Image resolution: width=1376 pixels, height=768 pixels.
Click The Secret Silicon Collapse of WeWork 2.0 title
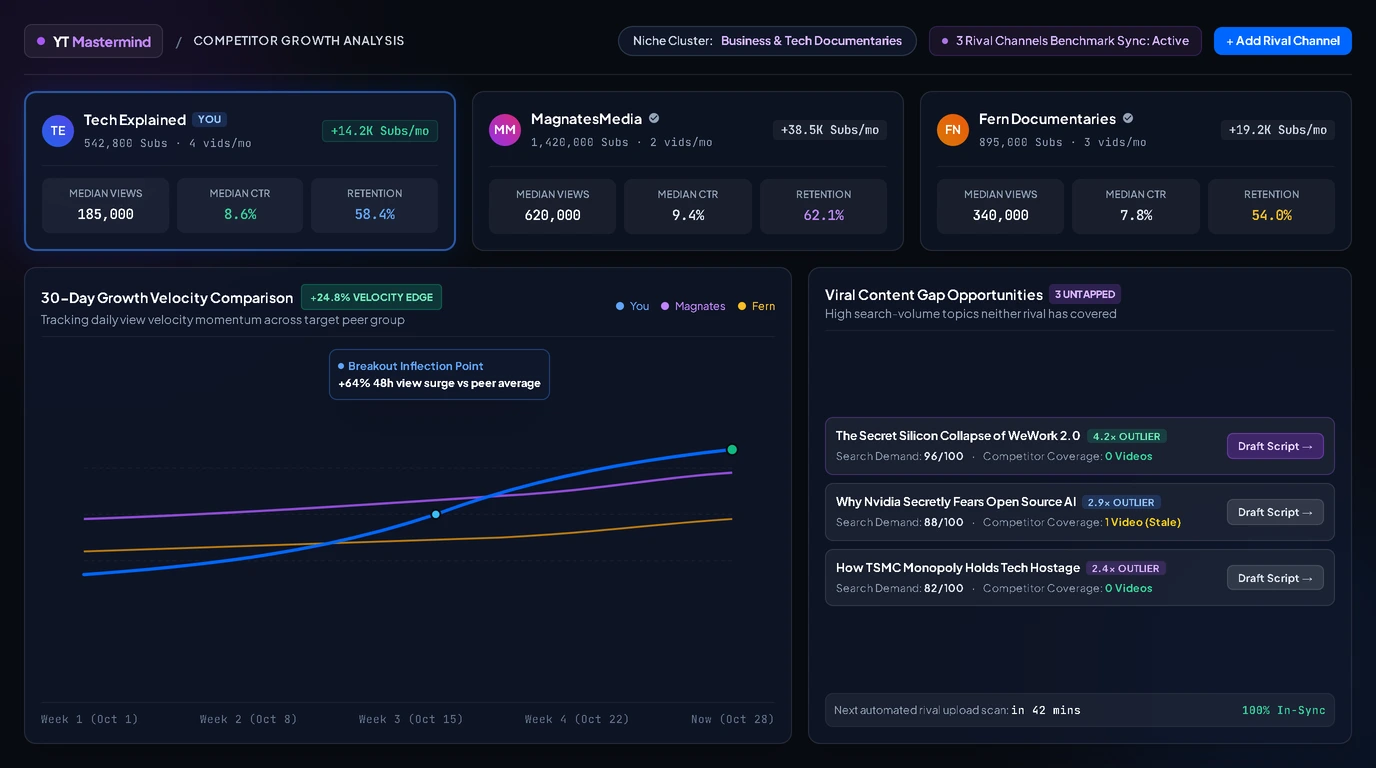tap(958, 436)
